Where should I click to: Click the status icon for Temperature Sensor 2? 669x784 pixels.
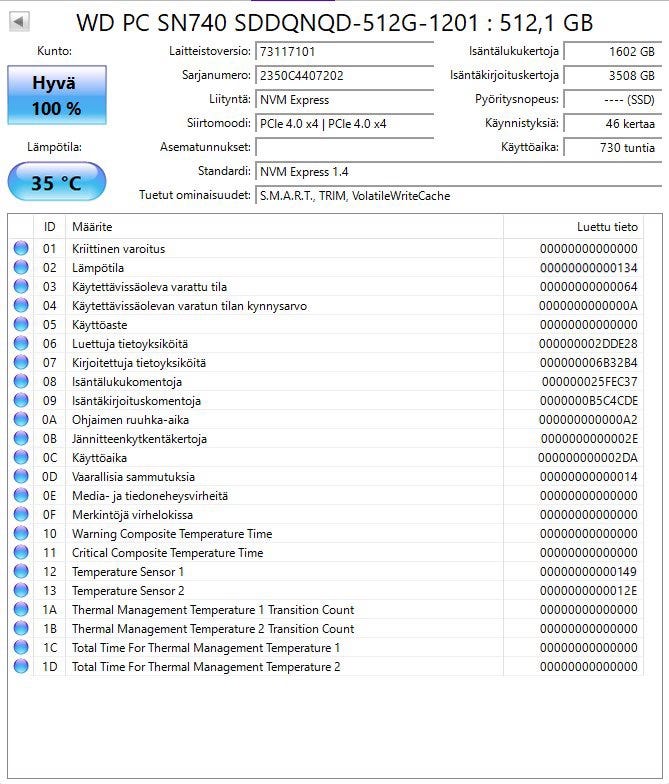click(21, 590)
